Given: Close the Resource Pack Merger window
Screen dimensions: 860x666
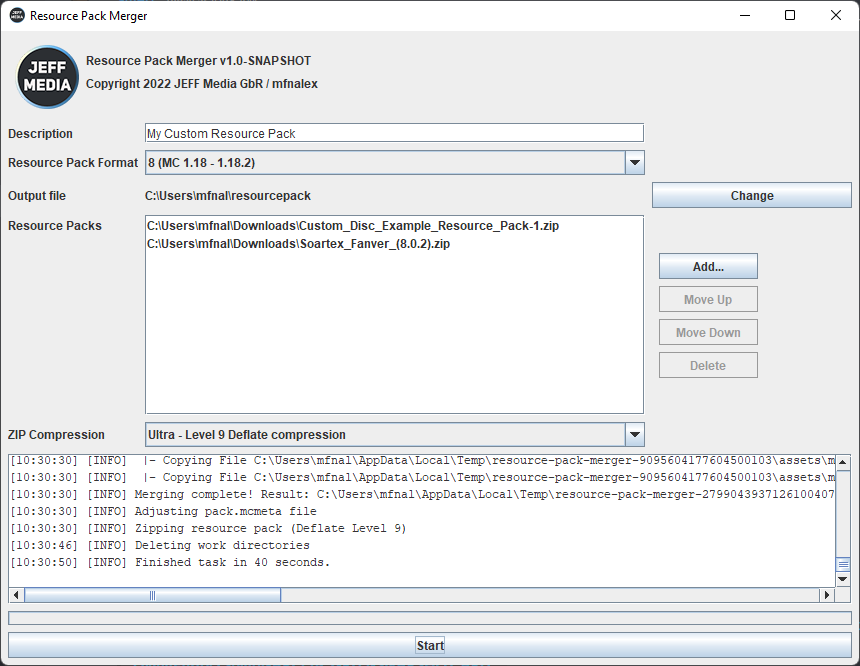Looking at the screenshot, I should pyautogui.click(x=836, y=15).
